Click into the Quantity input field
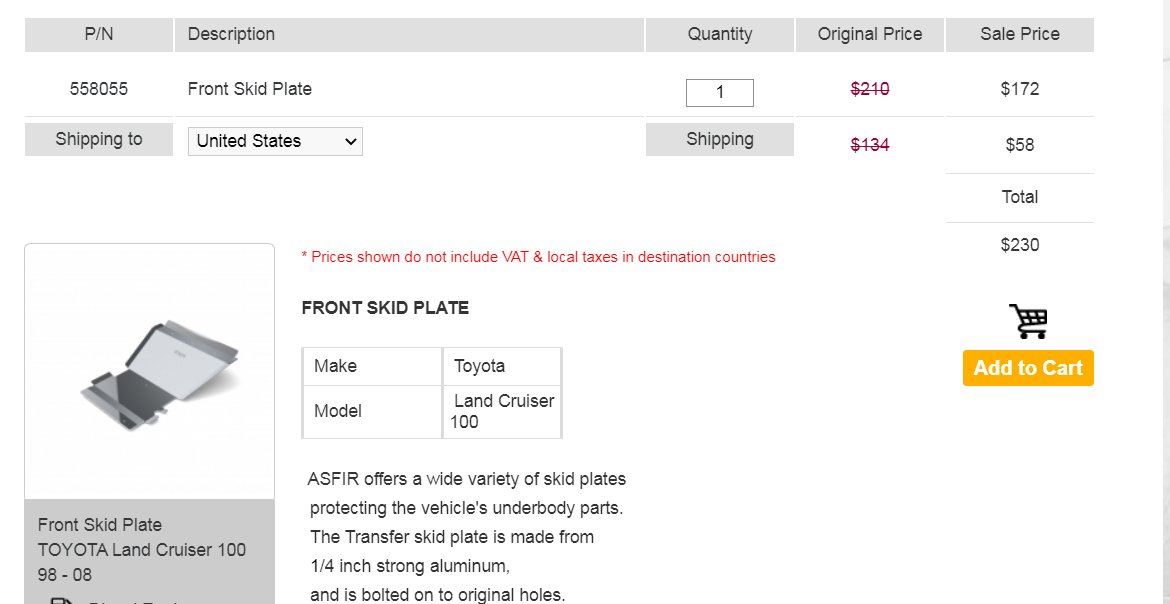Image resolution: width=1170 pixels, height=604 pixels. click(x=719, y=93)
